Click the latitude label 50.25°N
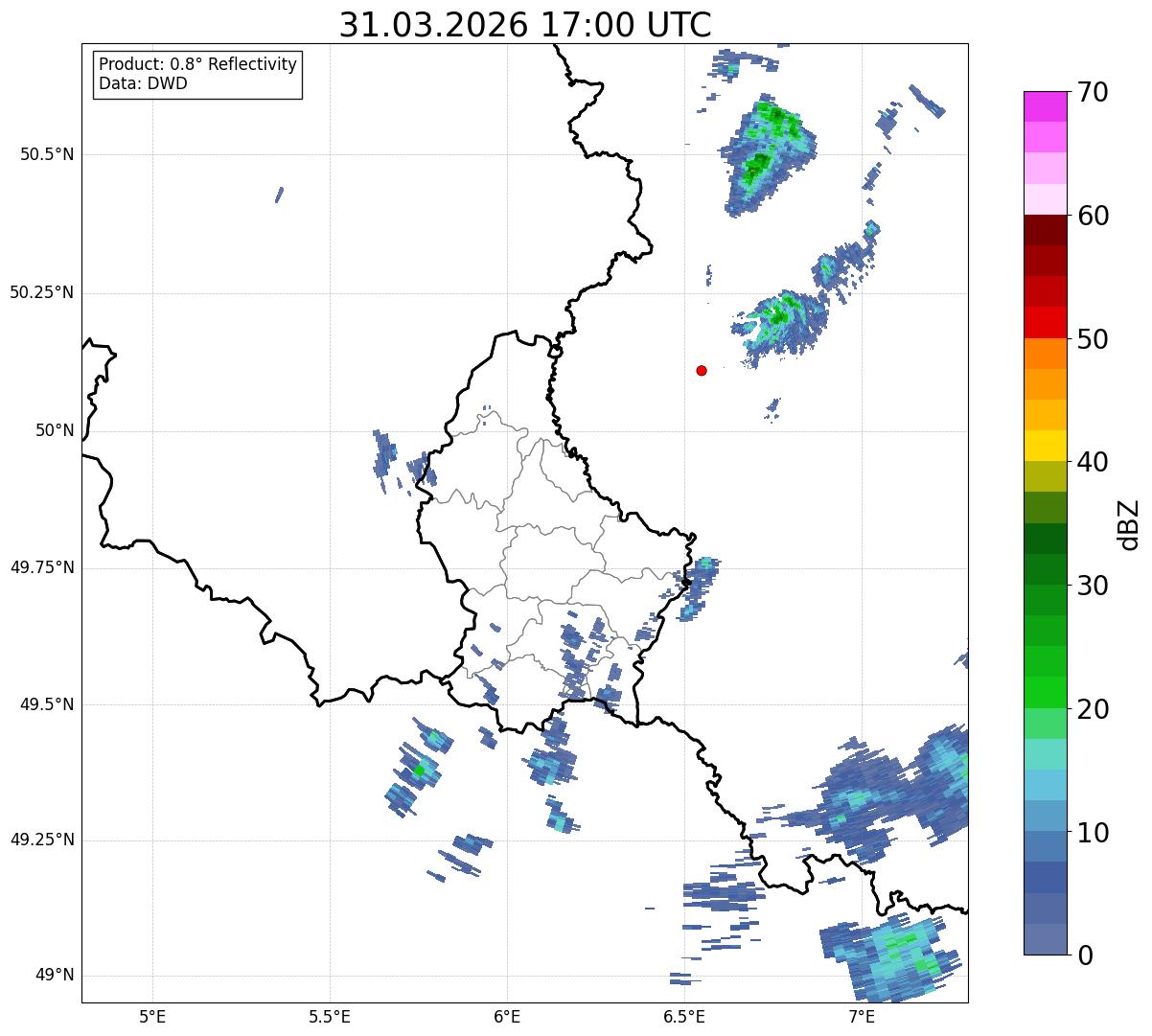The width and height of the screenshot is (1152, 1036). point(41,292)
